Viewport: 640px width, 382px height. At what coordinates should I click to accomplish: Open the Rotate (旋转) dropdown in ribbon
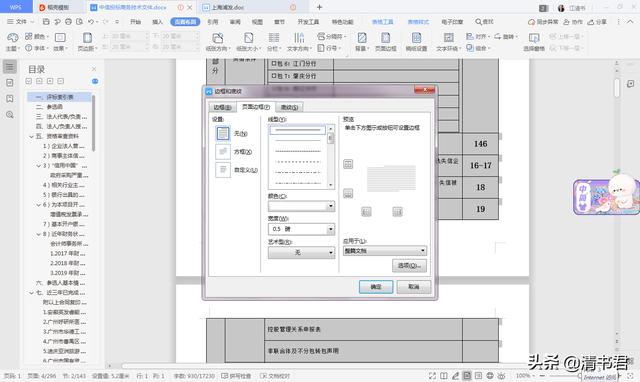tap(505, 36)
